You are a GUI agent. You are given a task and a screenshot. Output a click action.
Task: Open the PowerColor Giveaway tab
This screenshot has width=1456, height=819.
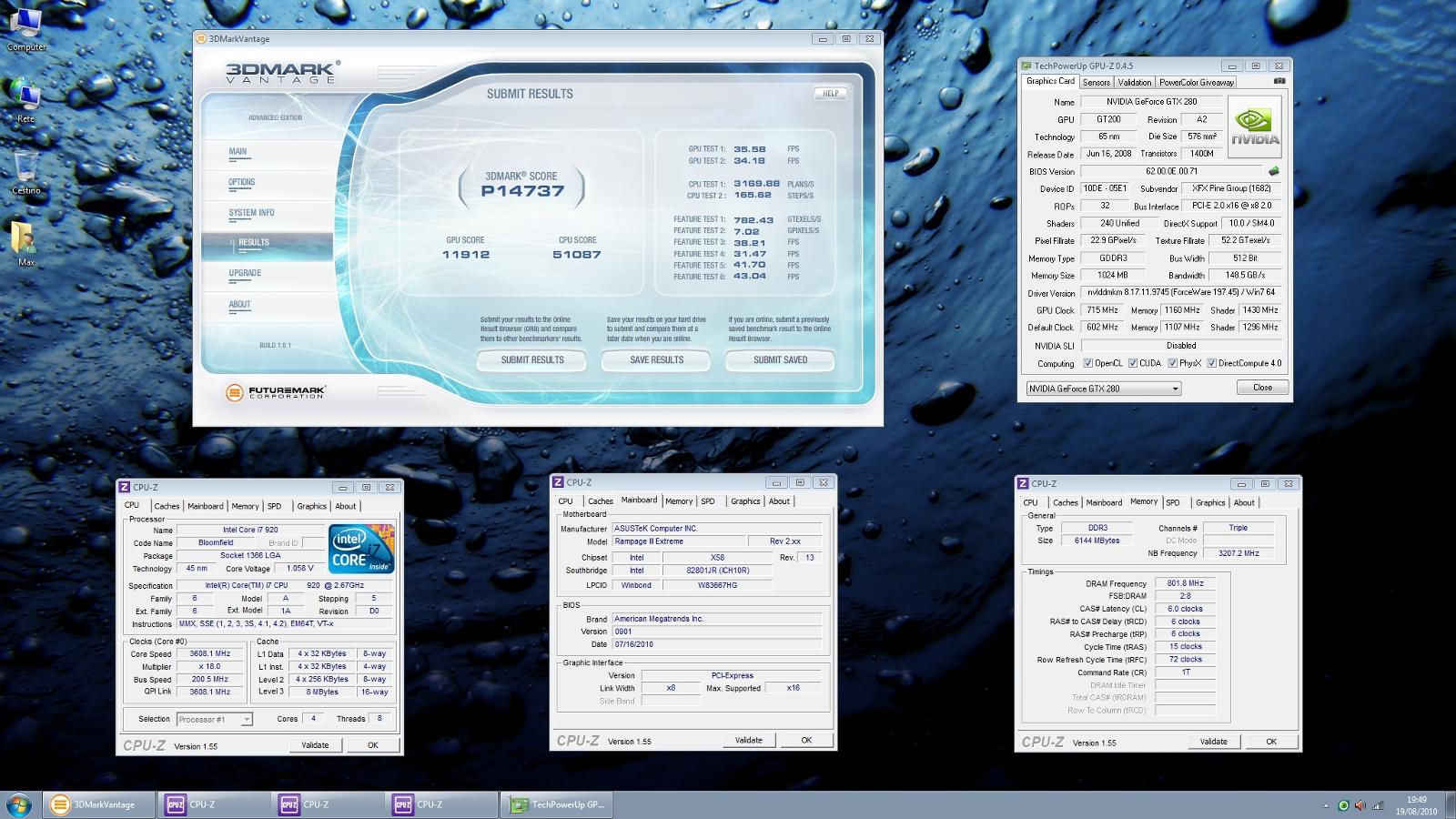coord(1197,82)
